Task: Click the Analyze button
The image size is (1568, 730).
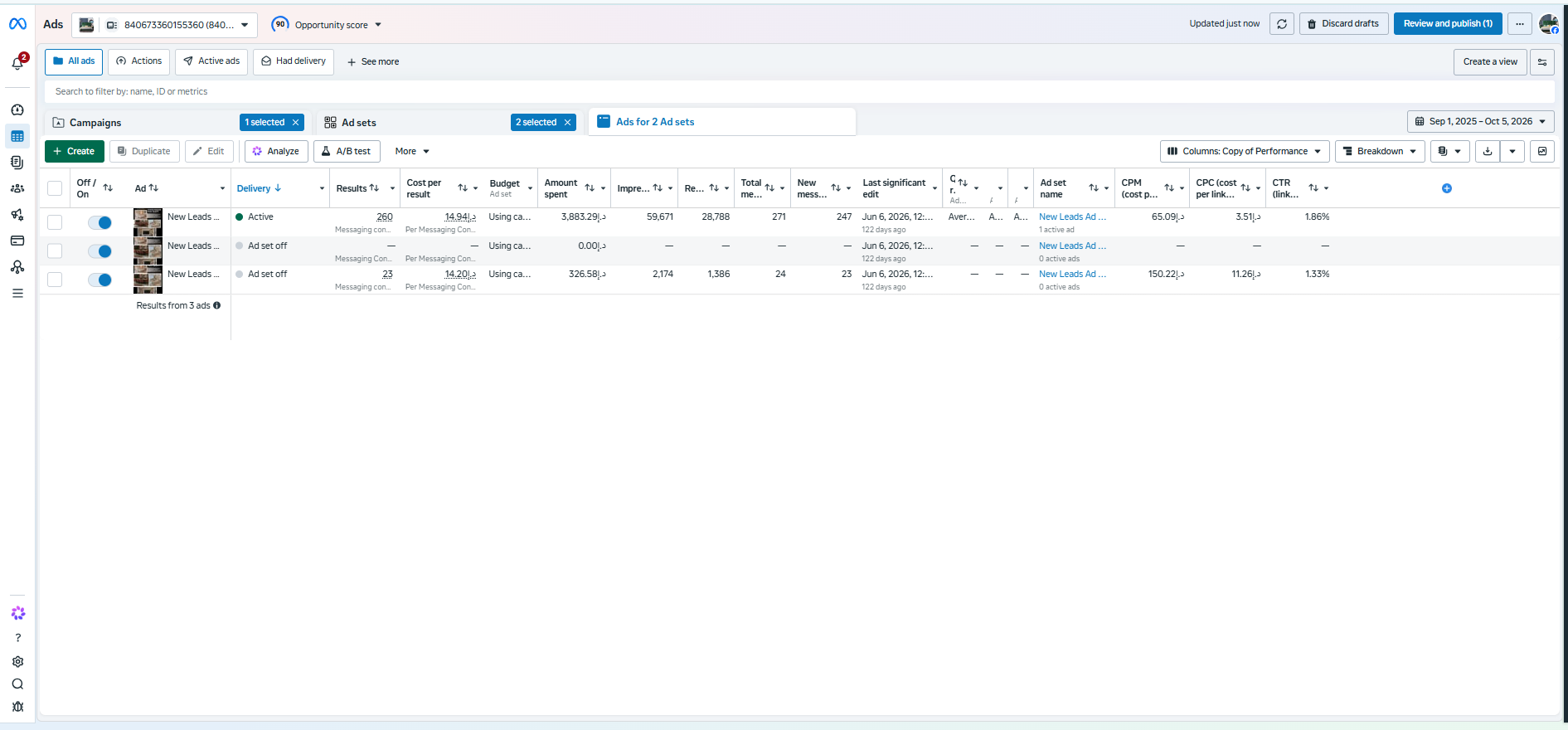Action: (x=276, y=151)
